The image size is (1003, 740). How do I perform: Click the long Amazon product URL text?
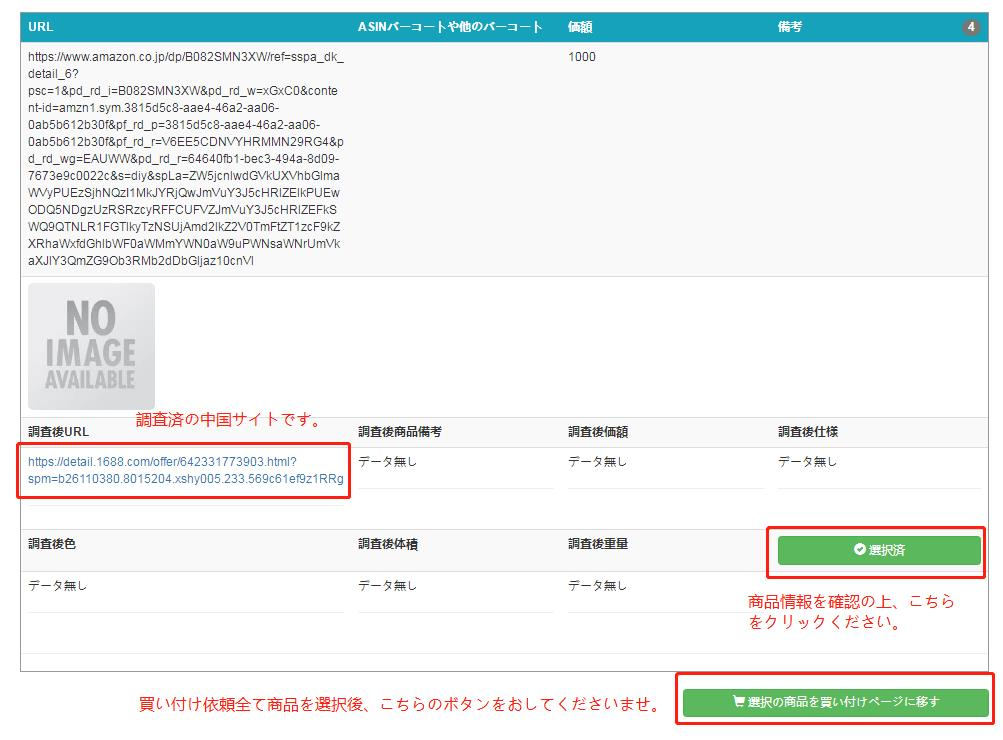point(185,159)
